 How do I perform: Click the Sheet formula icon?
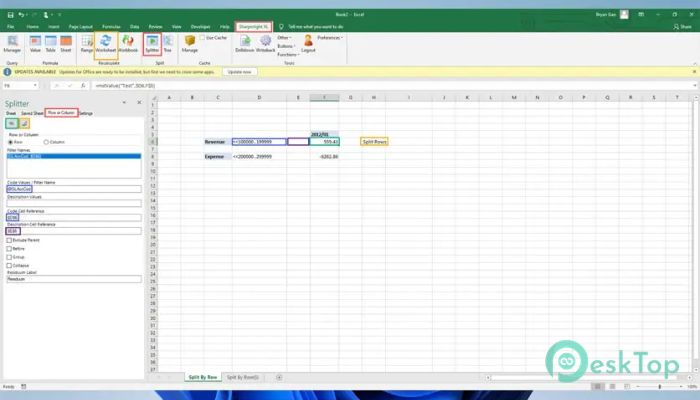[x=66, y=44]
